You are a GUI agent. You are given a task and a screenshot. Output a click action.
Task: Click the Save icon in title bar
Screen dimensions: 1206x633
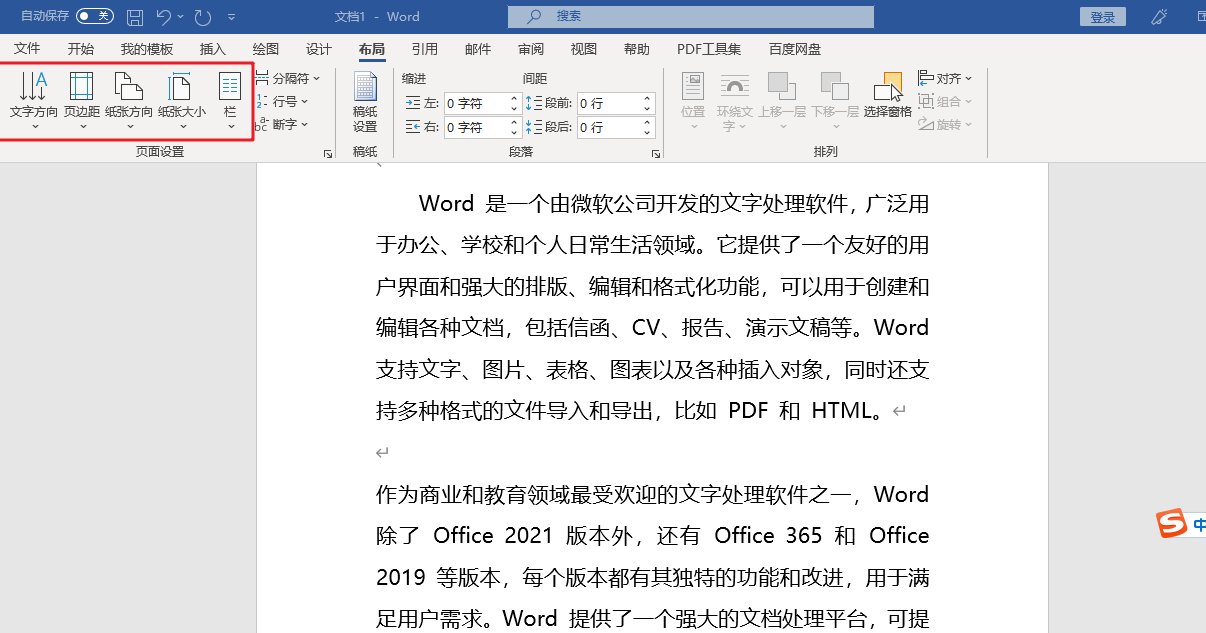pos(135,17)
